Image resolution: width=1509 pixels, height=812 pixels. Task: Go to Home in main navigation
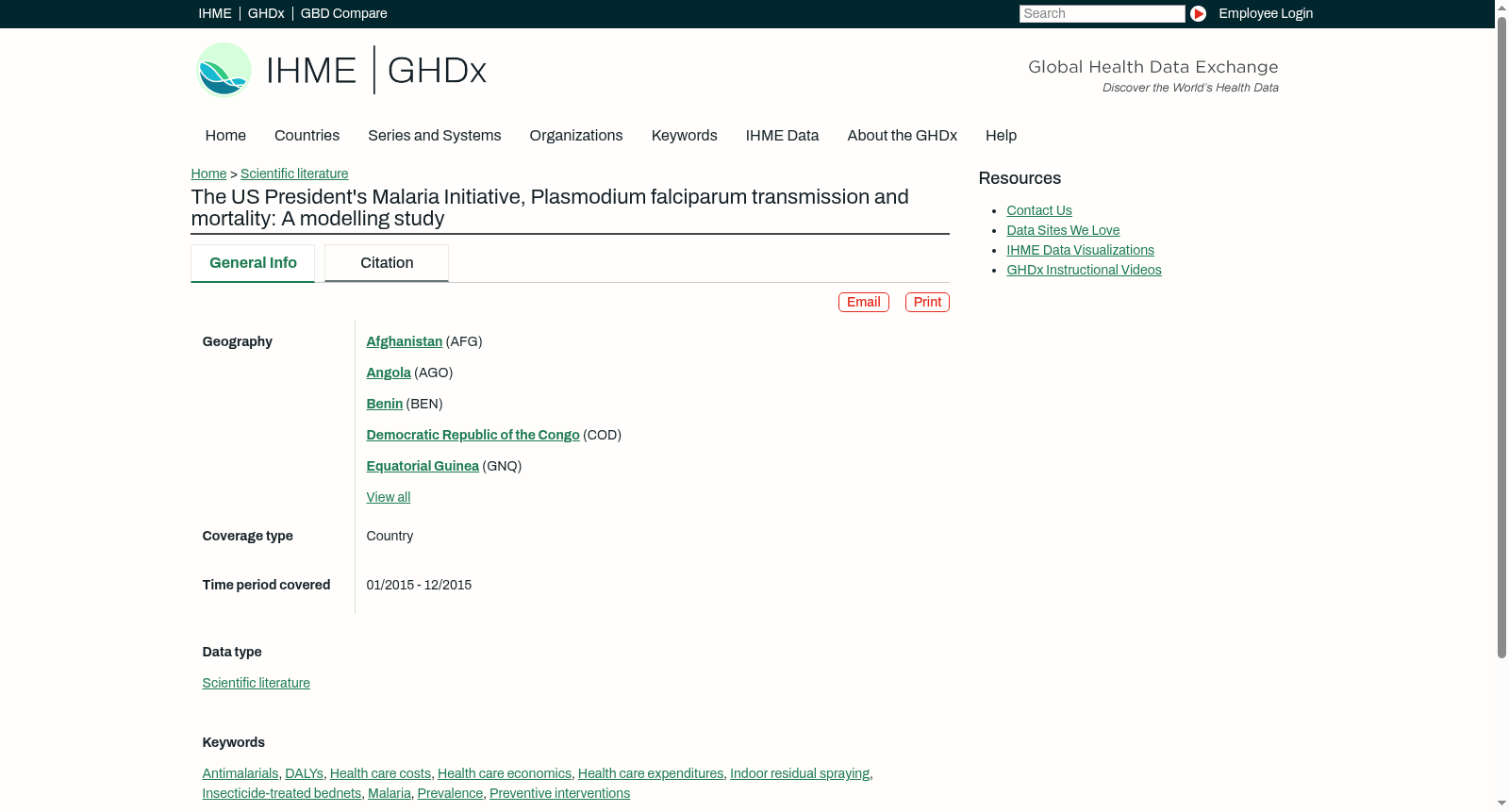(225, 135)
